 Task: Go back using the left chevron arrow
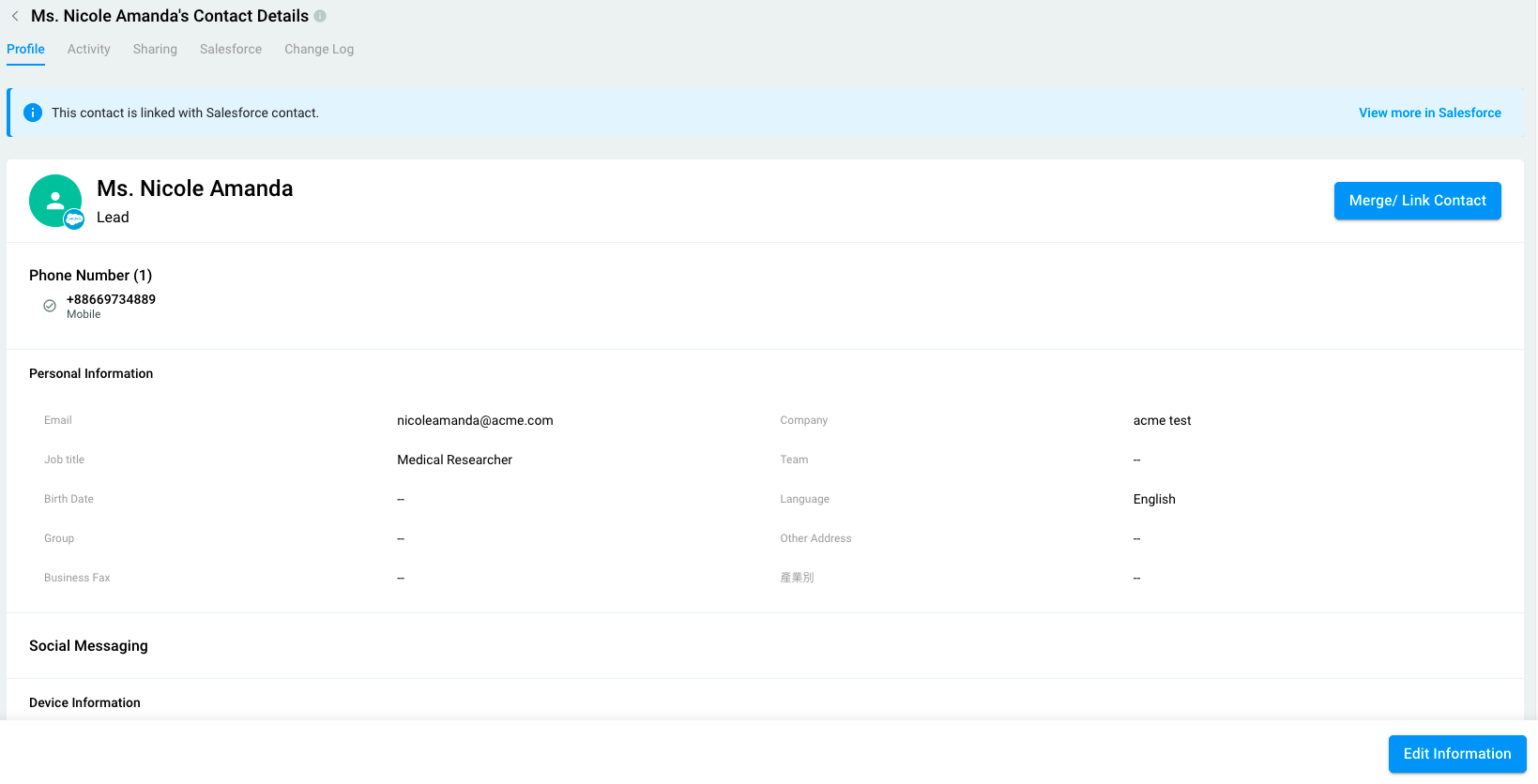click(x=15, y=16)
